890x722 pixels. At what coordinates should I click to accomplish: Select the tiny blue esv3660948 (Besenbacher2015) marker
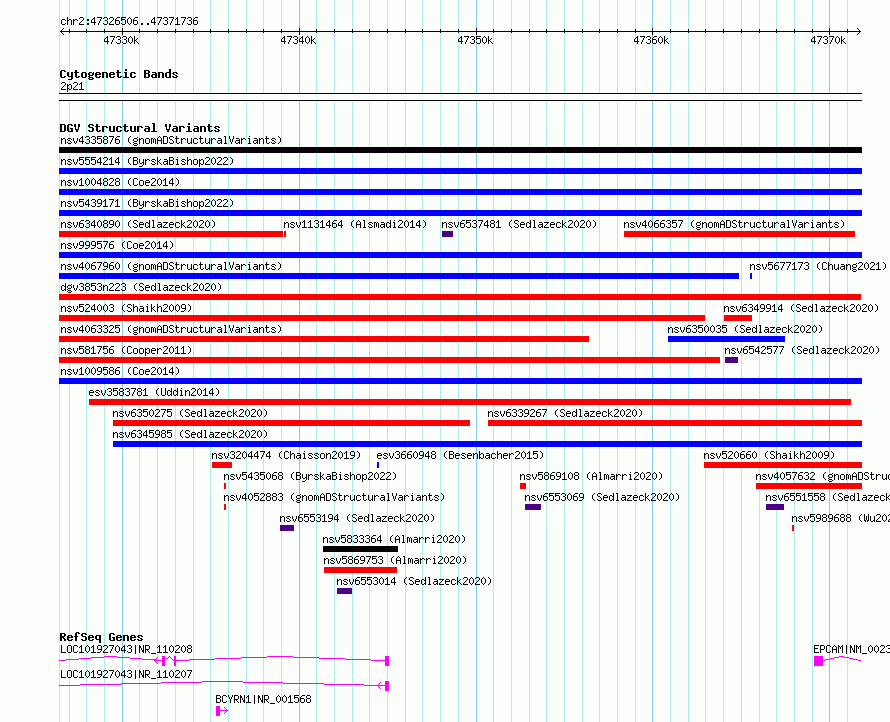coord(378,465)
